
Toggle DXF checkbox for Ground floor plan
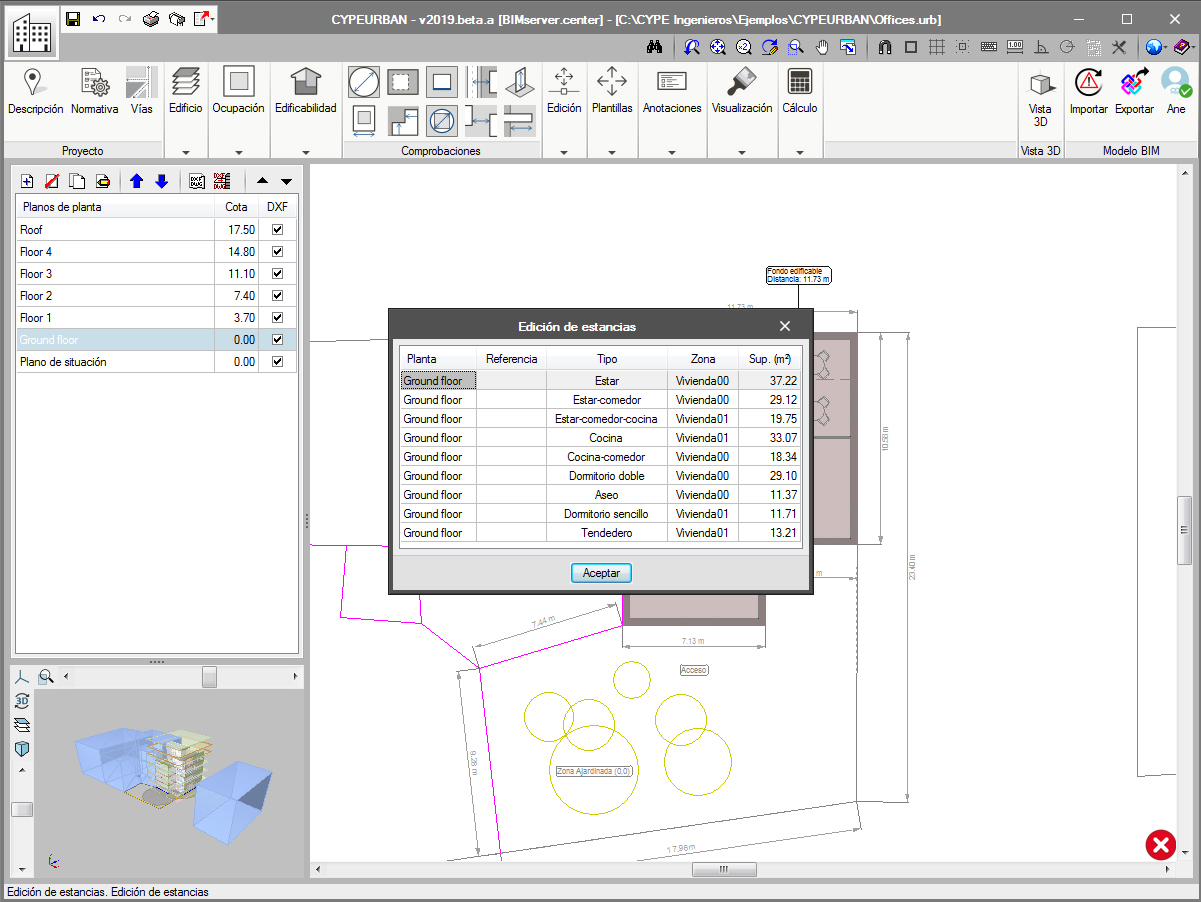pyautogui.click(x=278, y=340)
